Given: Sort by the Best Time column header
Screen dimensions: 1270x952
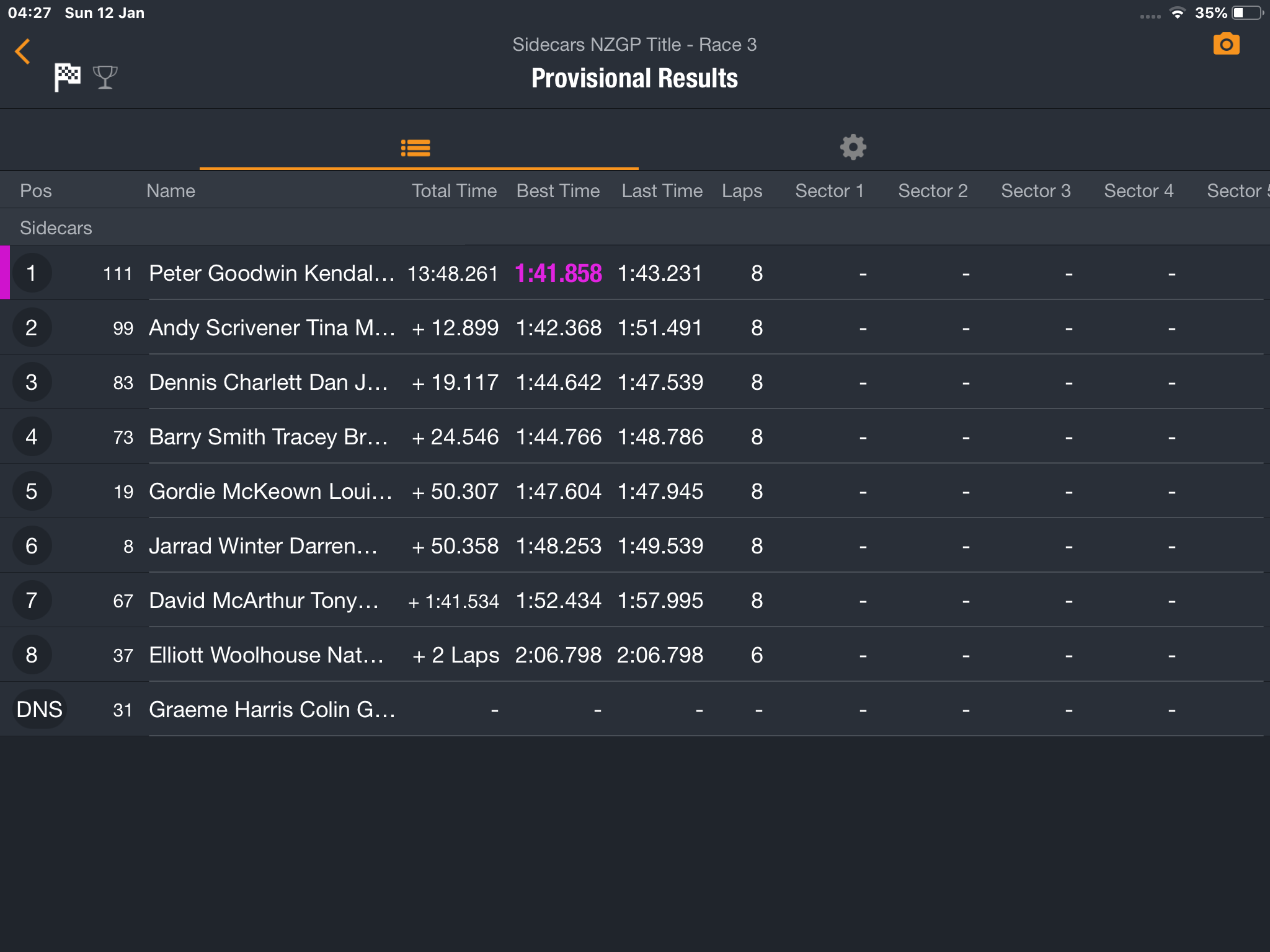Looking at the screenshot, I should [558, 191].
